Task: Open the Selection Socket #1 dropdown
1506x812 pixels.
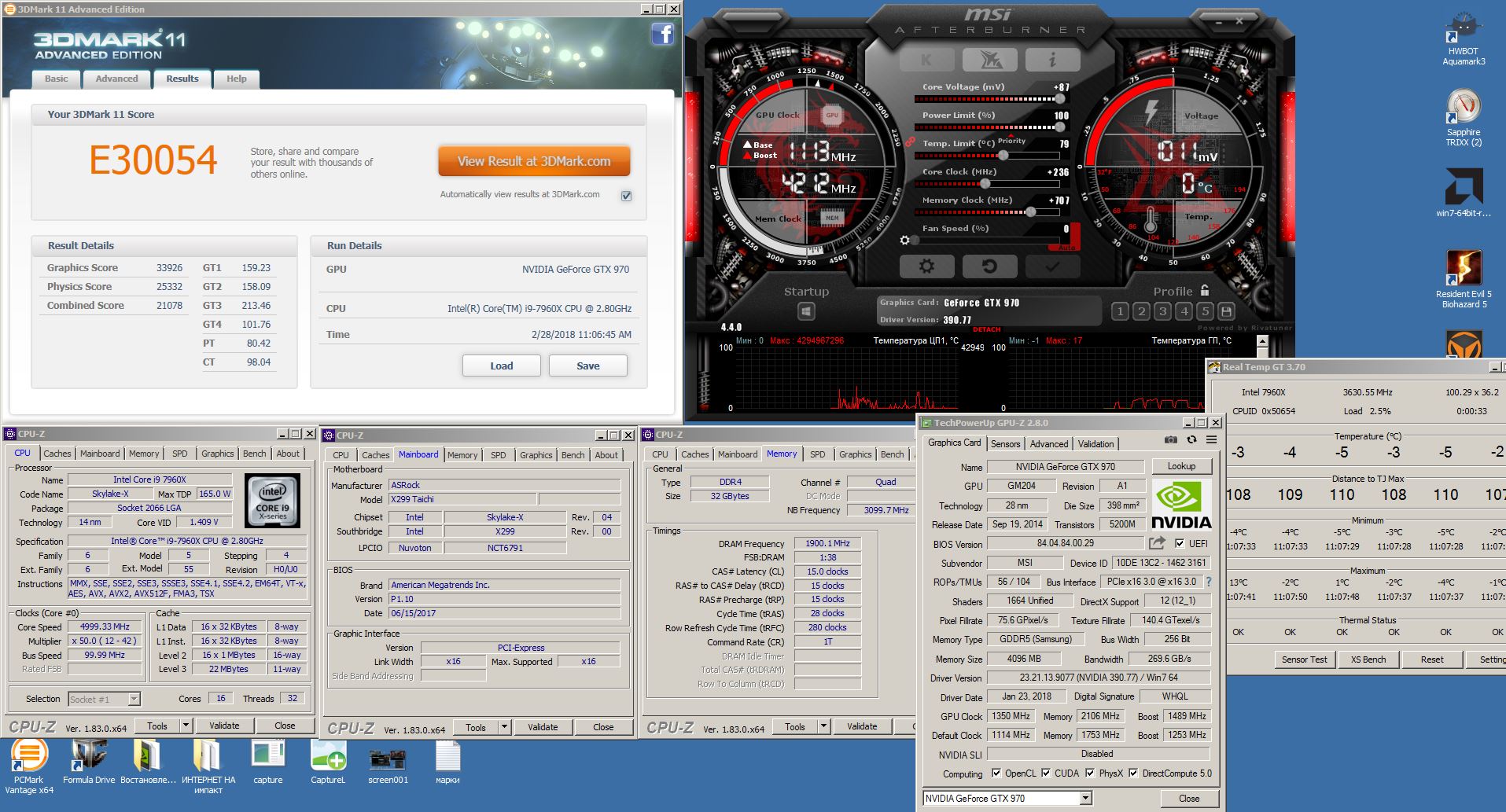Action: click(x=134, y=699)
